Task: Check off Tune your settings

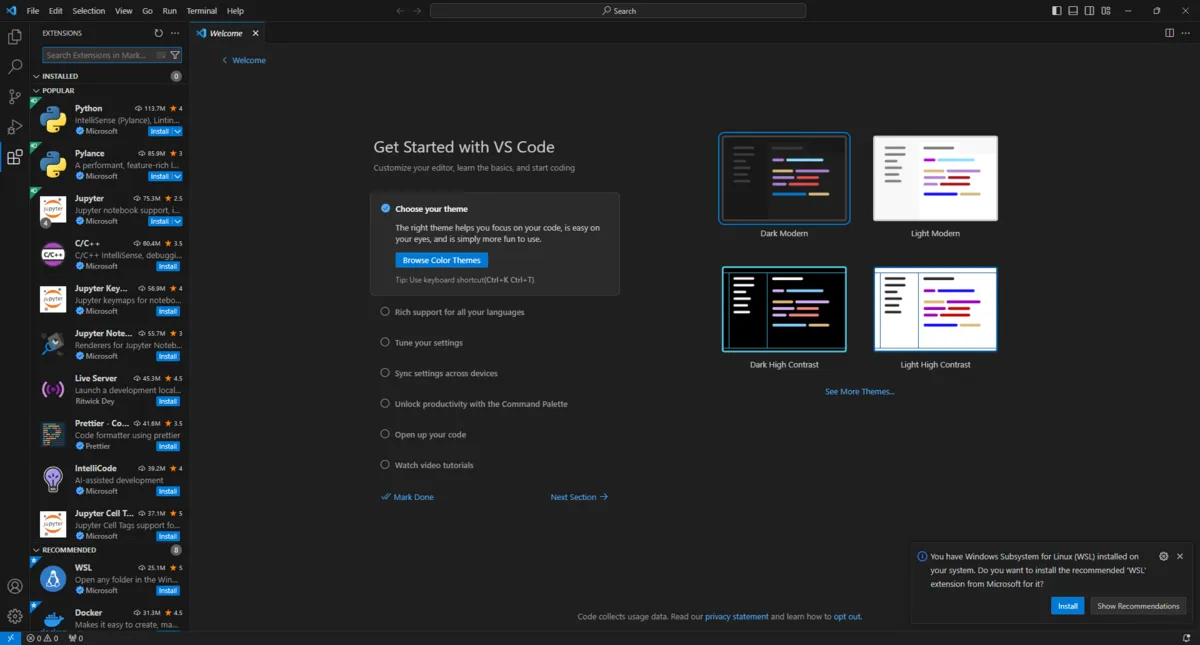Action: (384, 342)
